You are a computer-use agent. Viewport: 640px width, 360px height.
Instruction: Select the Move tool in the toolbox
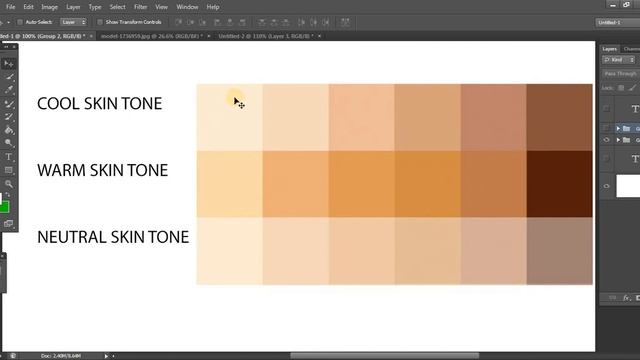click(x=8, y=64)
